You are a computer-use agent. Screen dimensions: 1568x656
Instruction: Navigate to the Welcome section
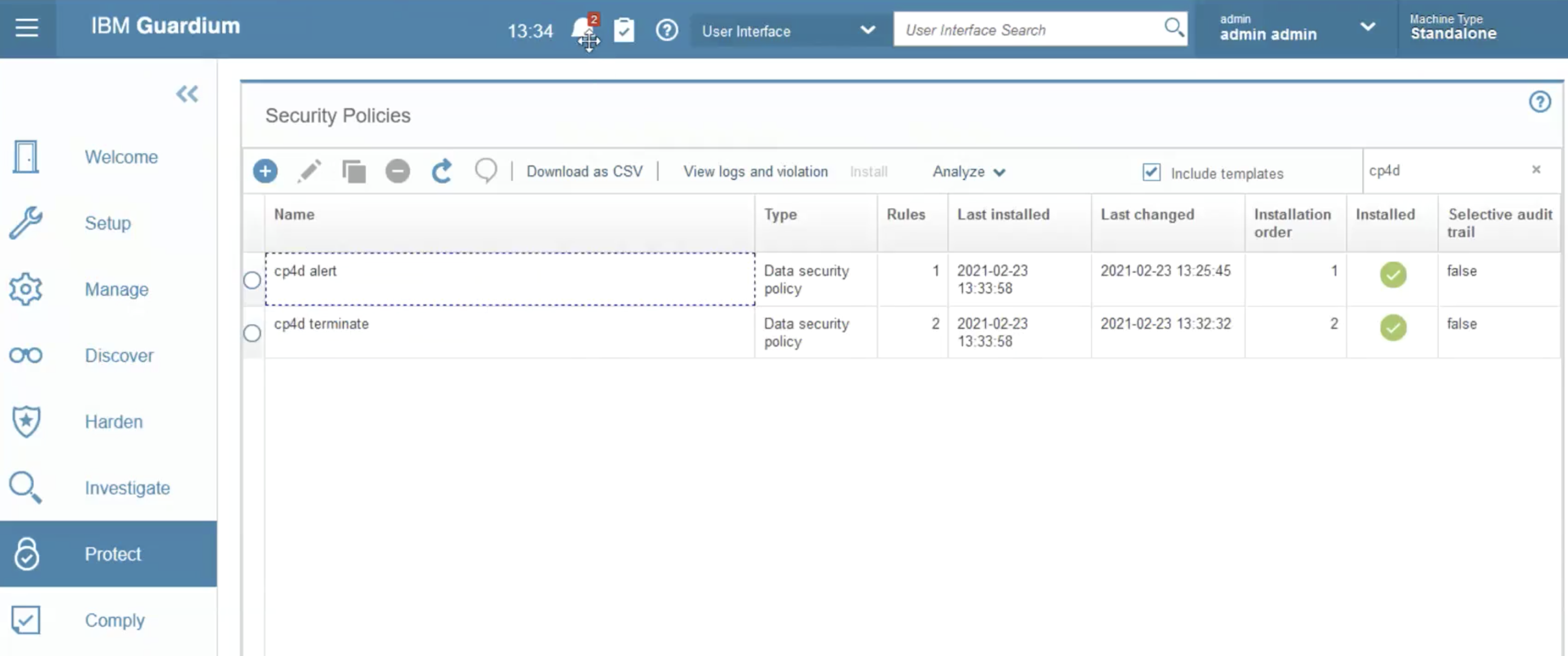121,157
